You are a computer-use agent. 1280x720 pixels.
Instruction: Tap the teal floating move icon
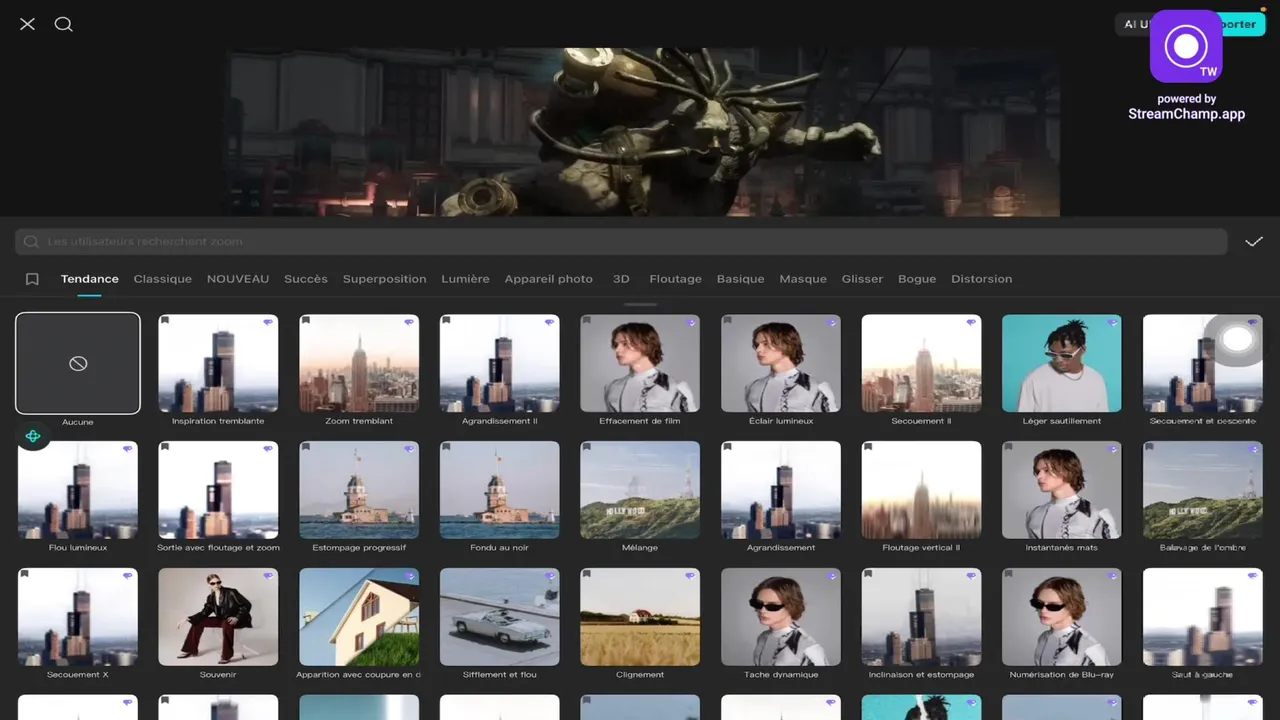point(33,436)
